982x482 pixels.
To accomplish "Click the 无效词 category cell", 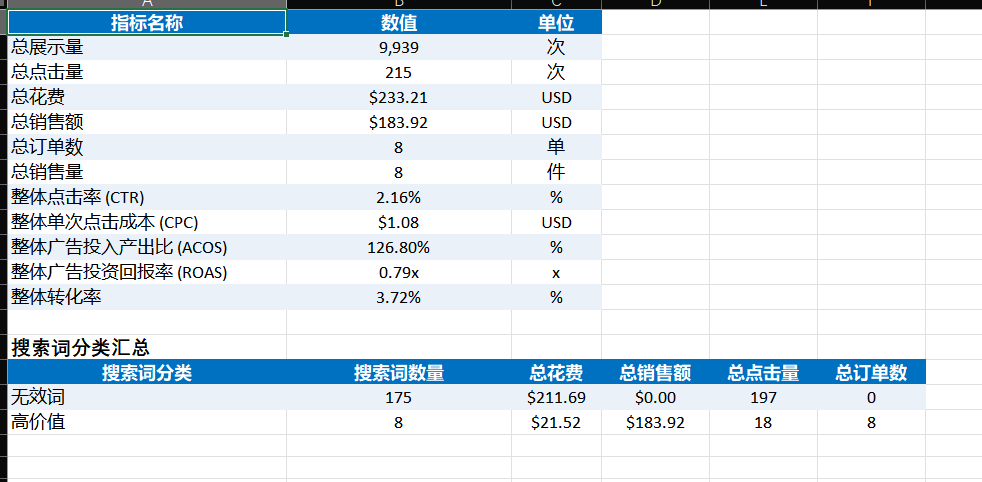I will (x=147, y=397).
